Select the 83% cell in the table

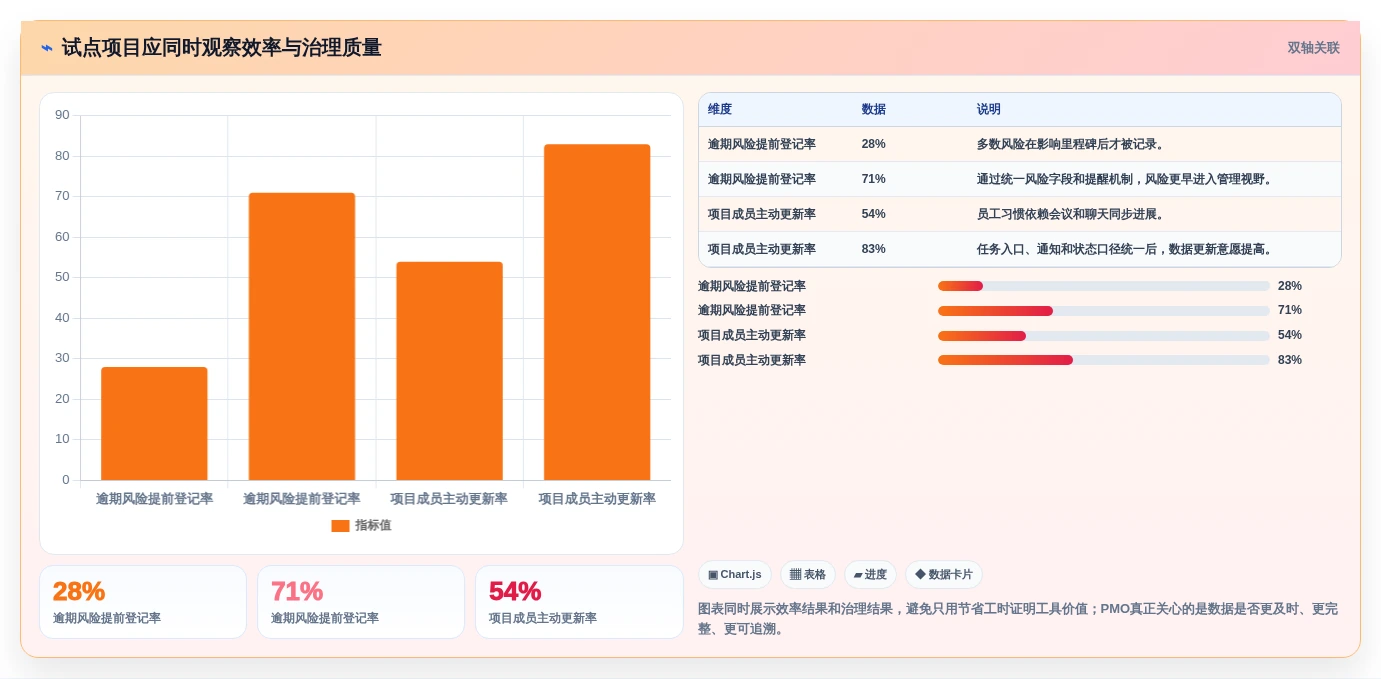[x=873, y=249]
